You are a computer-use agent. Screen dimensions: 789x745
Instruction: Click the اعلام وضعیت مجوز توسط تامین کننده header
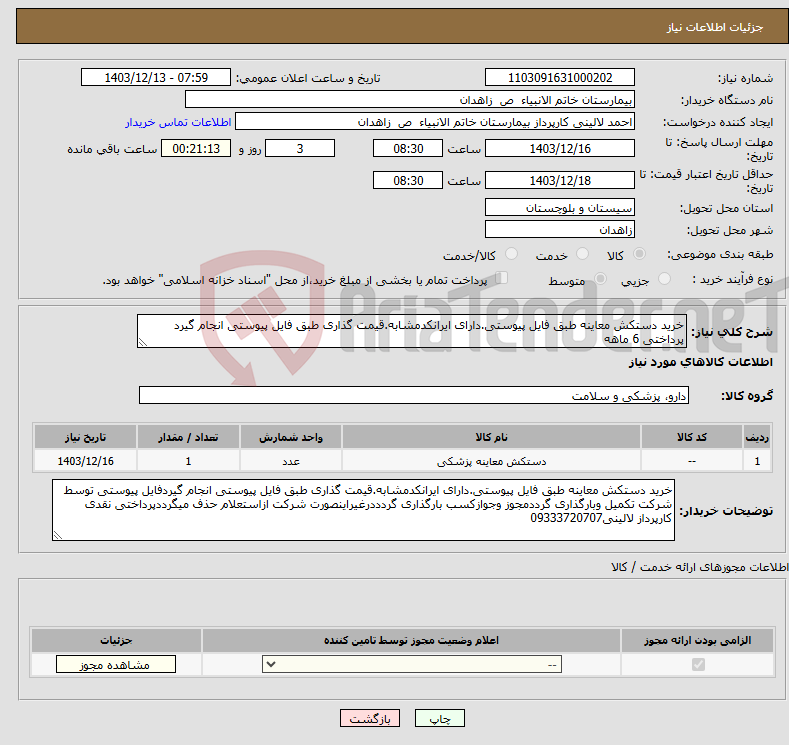[411, 640]
